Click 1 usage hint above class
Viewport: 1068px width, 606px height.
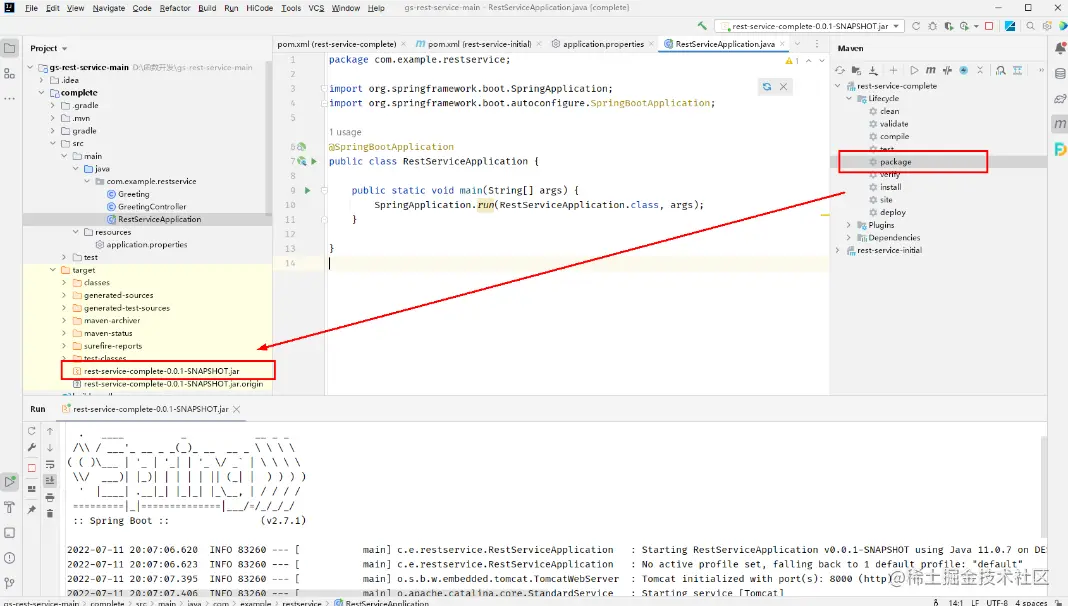tap(345, 132)
